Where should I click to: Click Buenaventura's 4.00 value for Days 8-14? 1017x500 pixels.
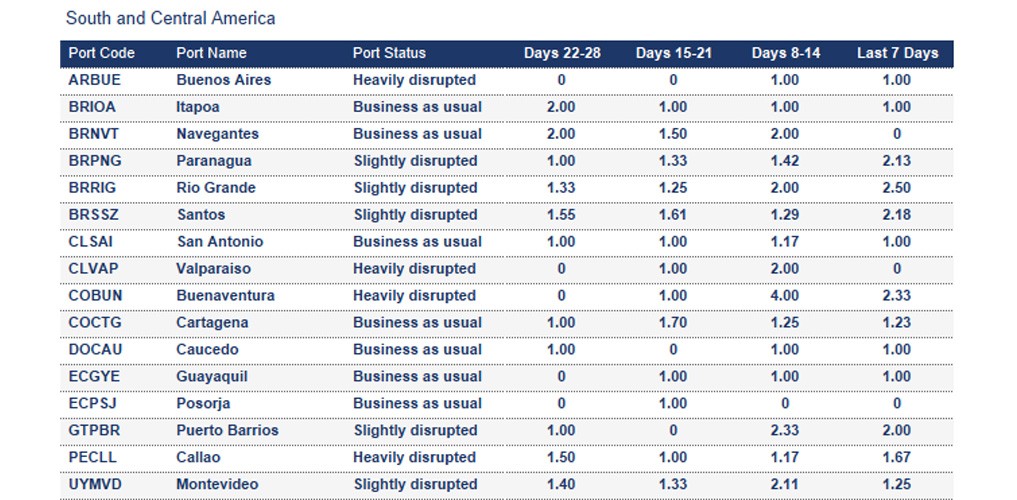point(785,296)
